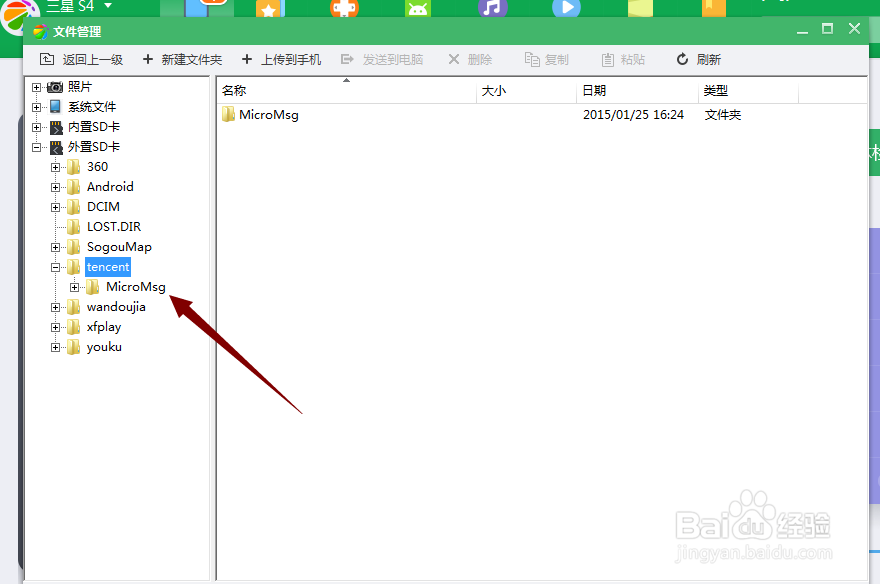Click 上传到手机 upload to phone
Viewport: 880px width, 584px height.
(281, 59)
